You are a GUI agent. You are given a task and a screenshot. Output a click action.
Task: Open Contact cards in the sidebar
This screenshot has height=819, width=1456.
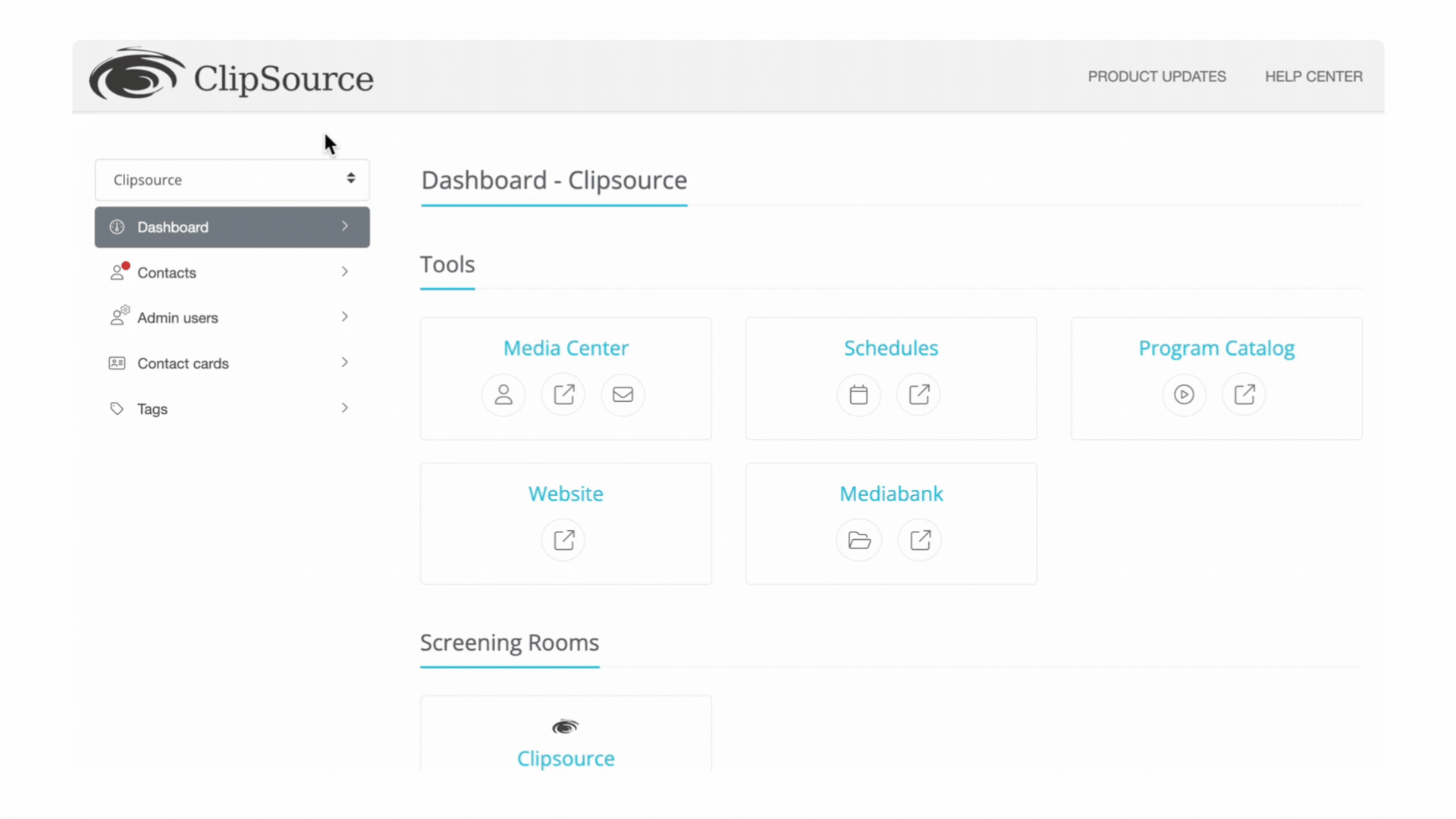coord(232,363)
